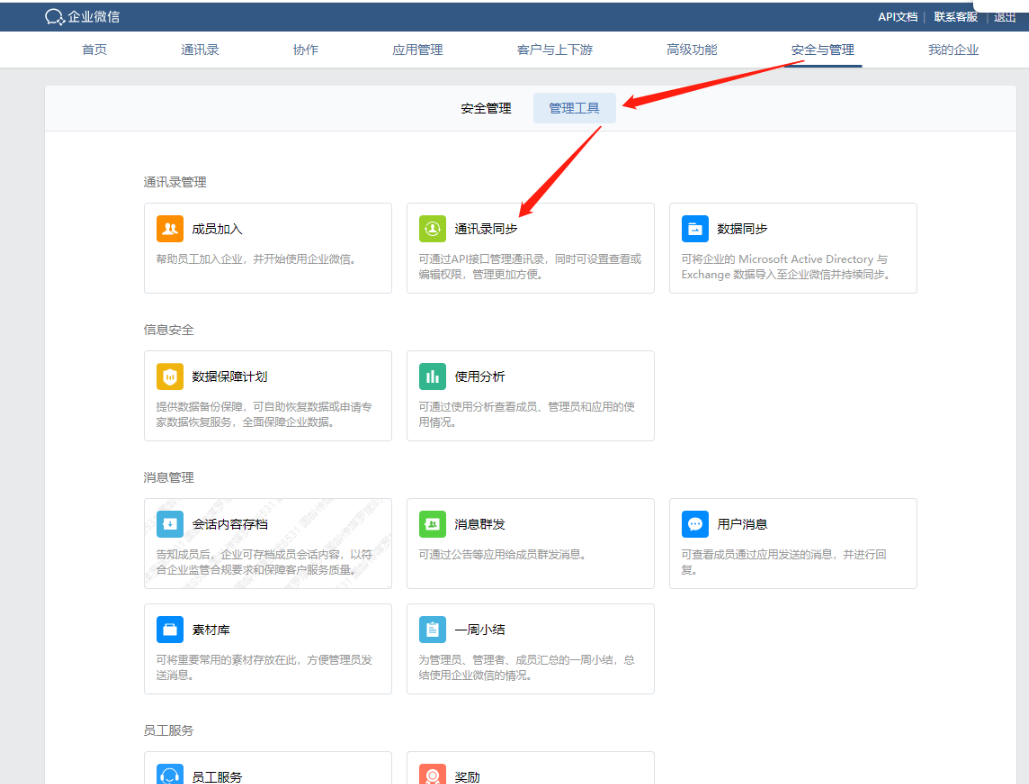Select the 管理工具 tab
The image size is (1029, 784).
tap(574, 108)
